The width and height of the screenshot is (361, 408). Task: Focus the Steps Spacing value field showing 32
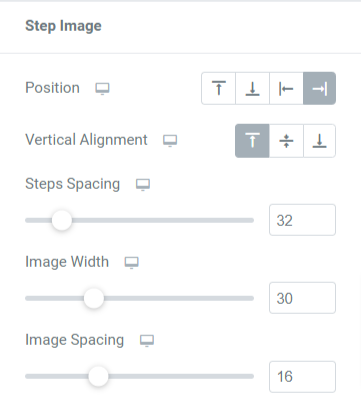coord(302,220)
